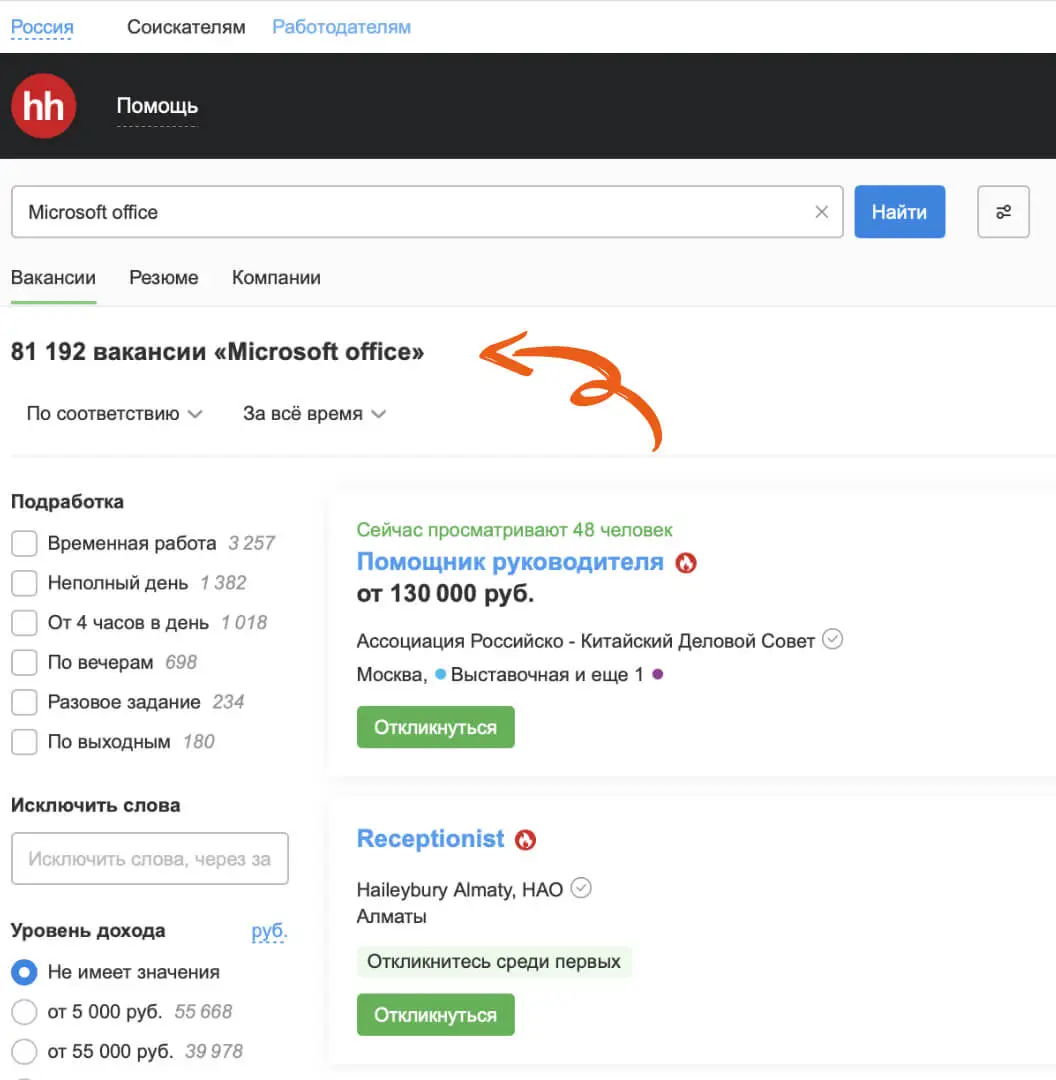Switch to the Резюме tab
This screenshot has height=1080, width=1056.
click(164, 278)
